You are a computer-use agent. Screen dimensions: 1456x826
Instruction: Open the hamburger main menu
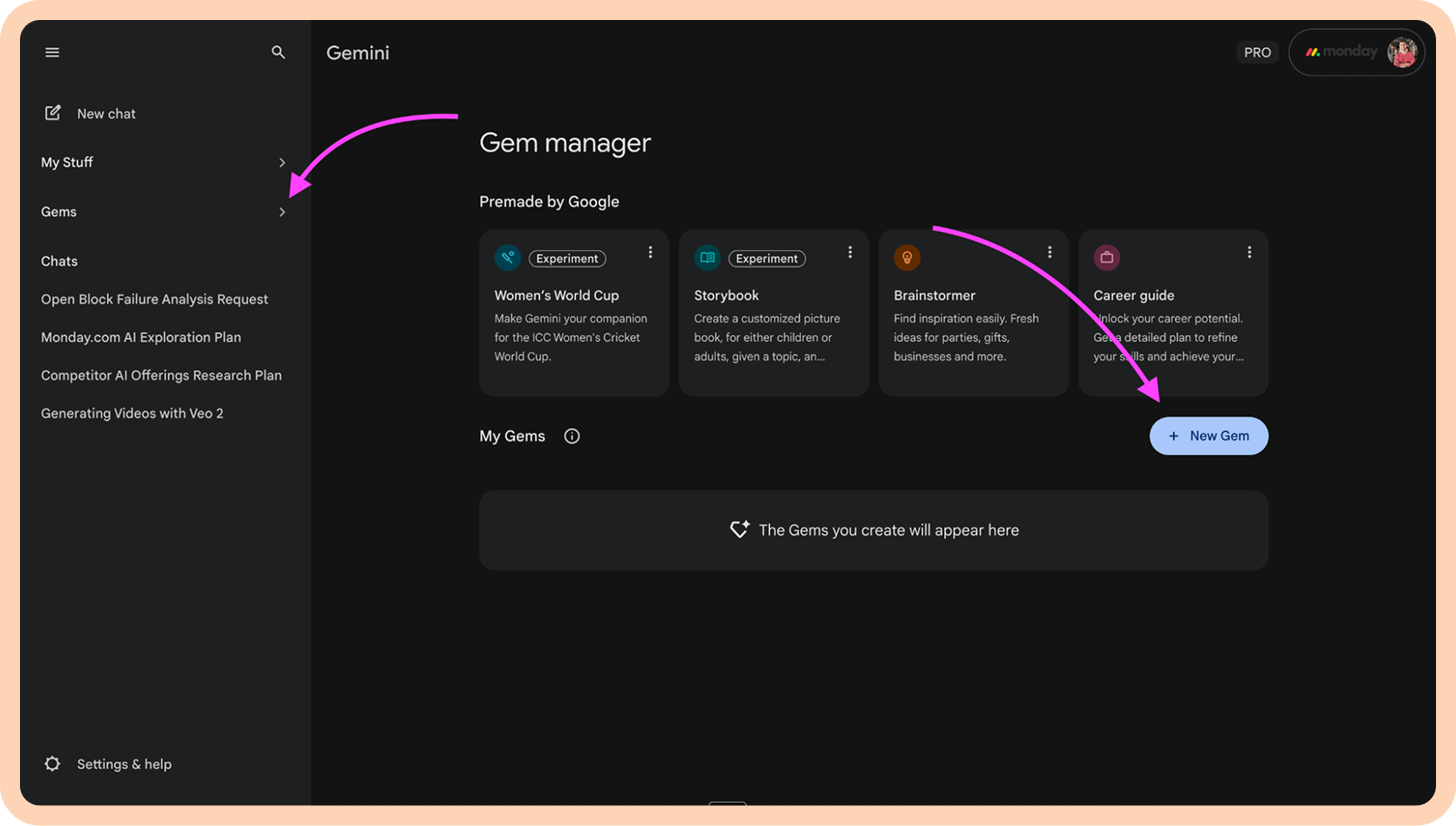point(52,52)
